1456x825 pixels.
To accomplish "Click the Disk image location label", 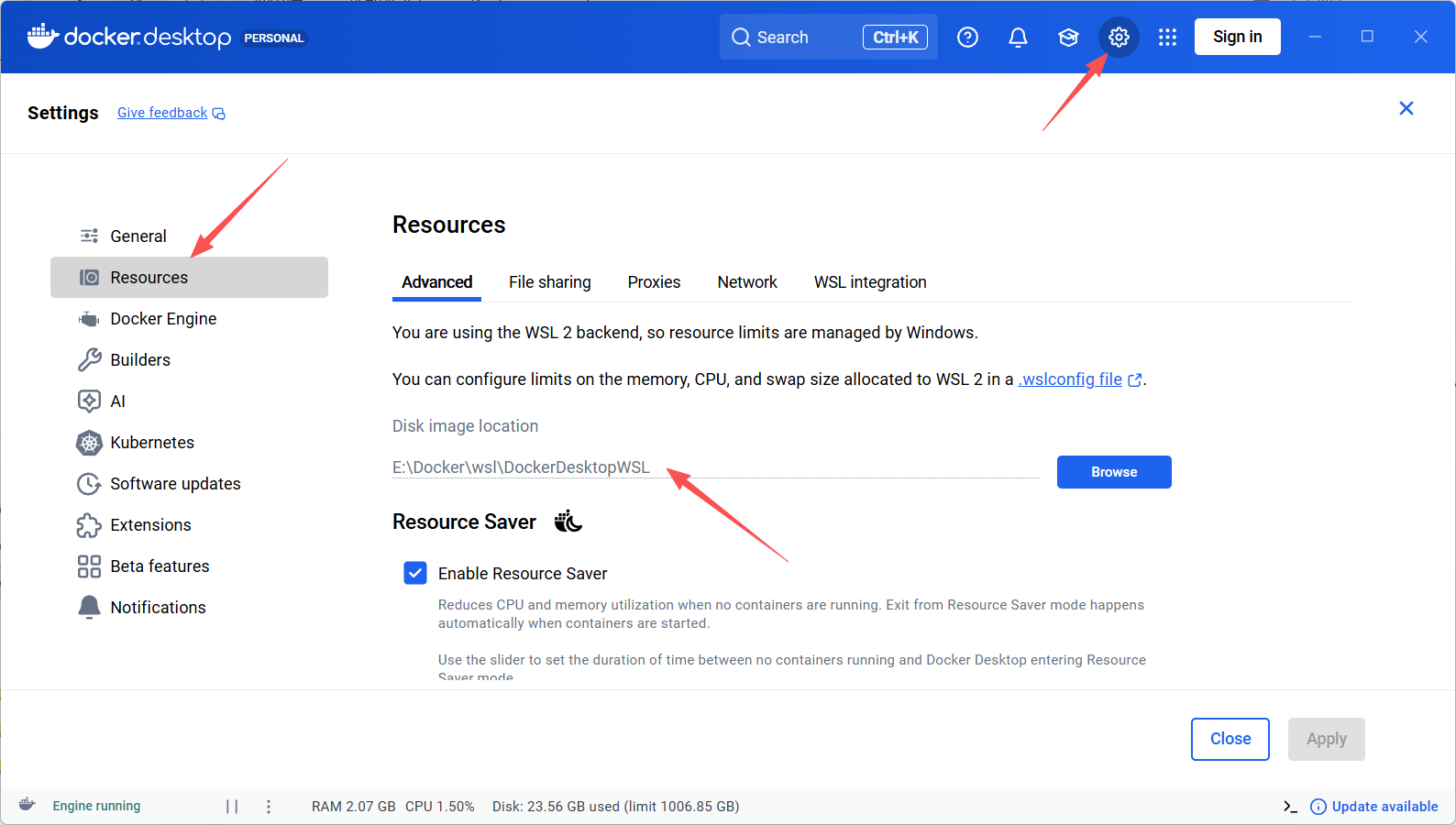I will click(466, 426).
